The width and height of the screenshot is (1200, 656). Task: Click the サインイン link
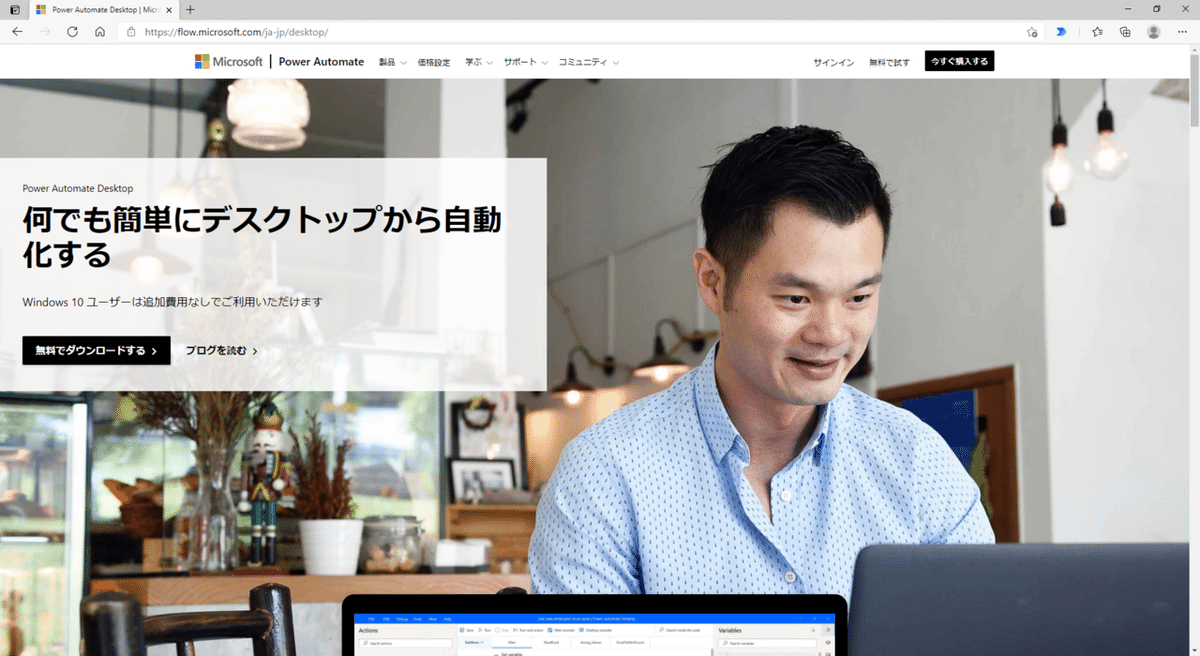(833, 62)
